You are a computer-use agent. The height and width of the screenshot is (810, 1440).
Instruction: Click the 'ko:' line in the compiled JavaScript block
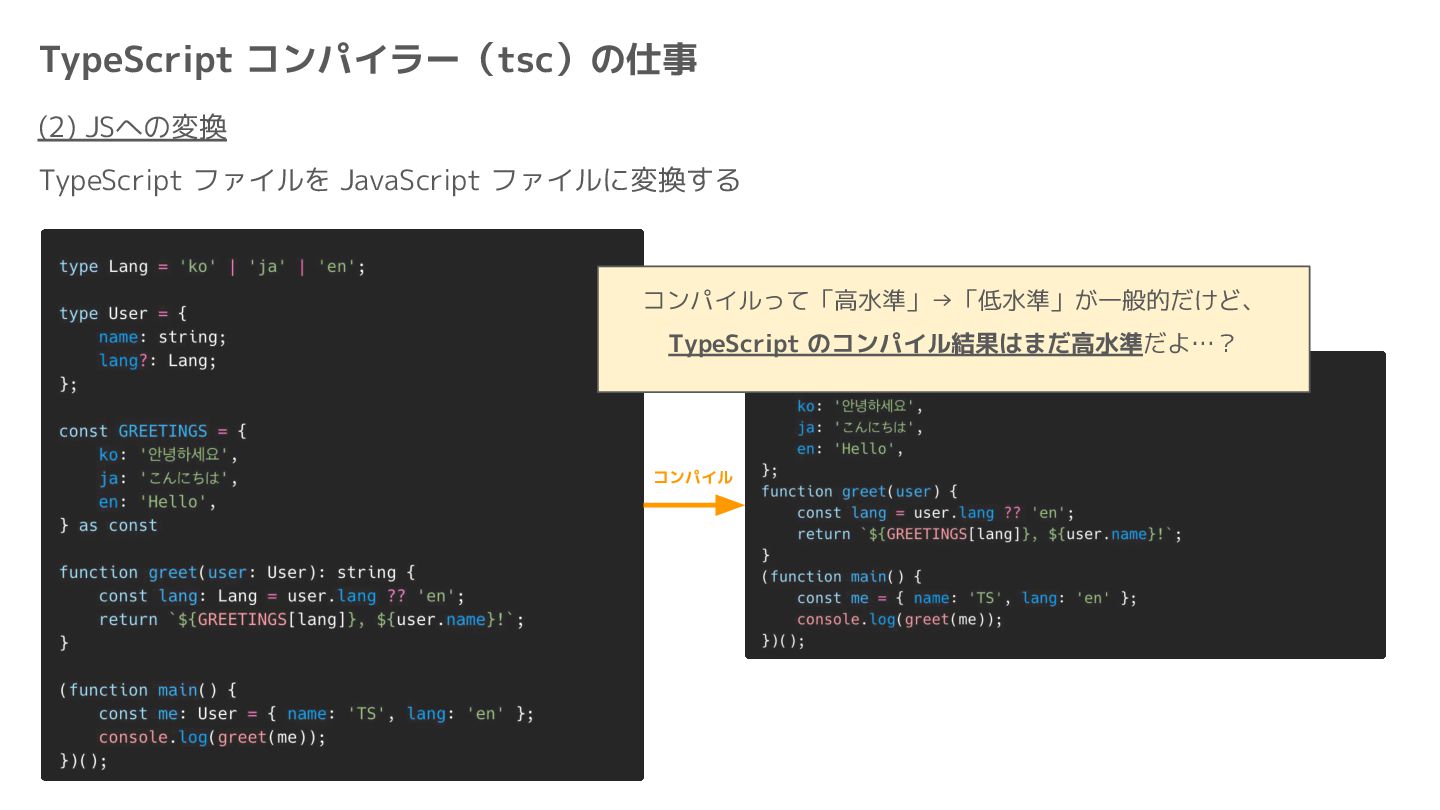(861, 406)
